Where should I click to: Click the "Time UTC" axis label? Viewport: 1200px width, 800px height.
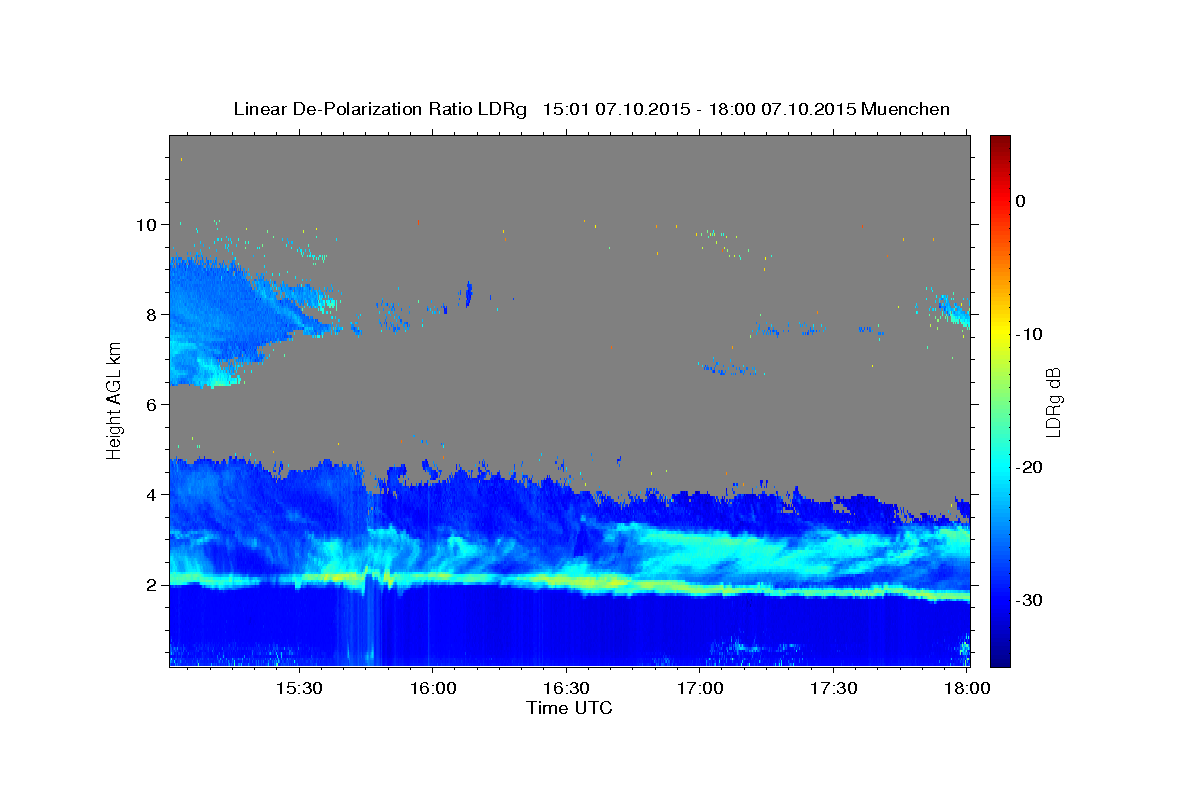pyautogui.click(x=569, y=708)
